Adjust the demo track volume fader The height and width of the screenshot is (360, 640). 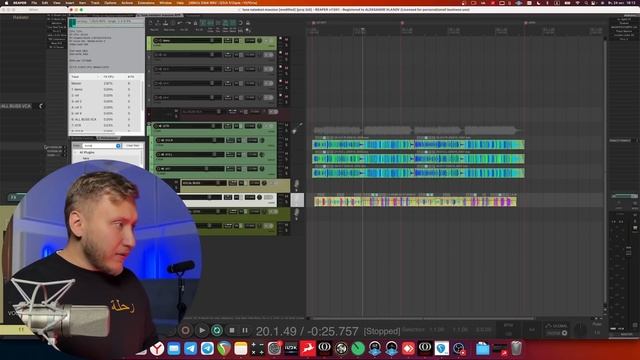[x=212, y=40]
